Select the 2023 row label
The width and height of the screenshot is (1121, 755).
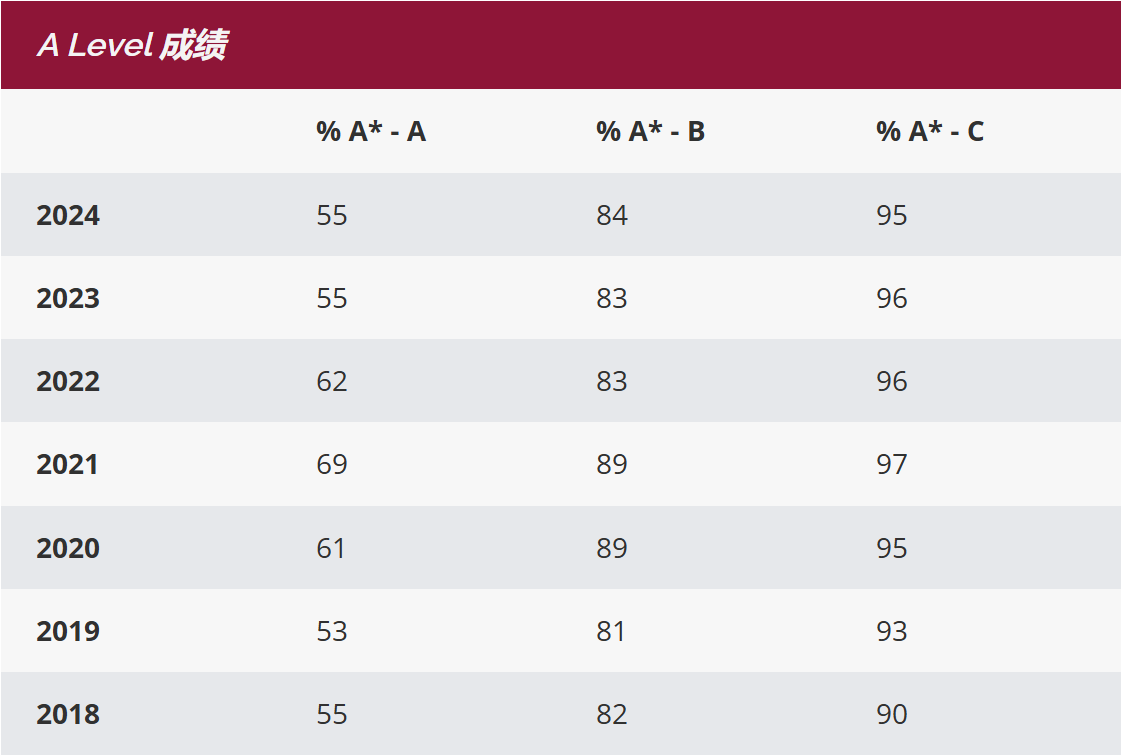68,298
